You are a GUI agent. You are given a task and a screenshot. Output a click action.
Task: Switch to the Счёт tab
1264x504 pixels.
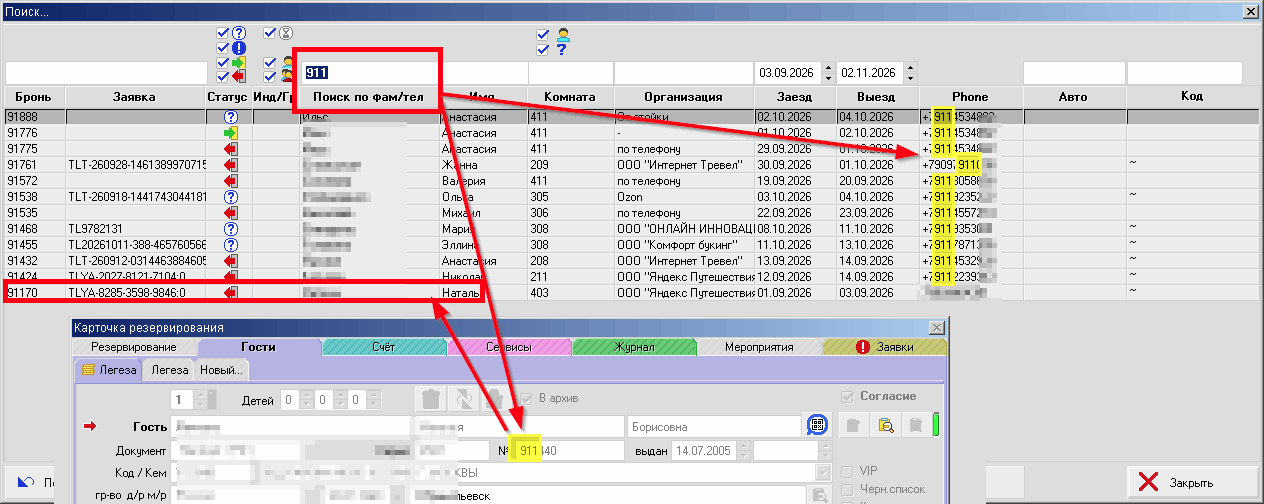coord(384,347)
